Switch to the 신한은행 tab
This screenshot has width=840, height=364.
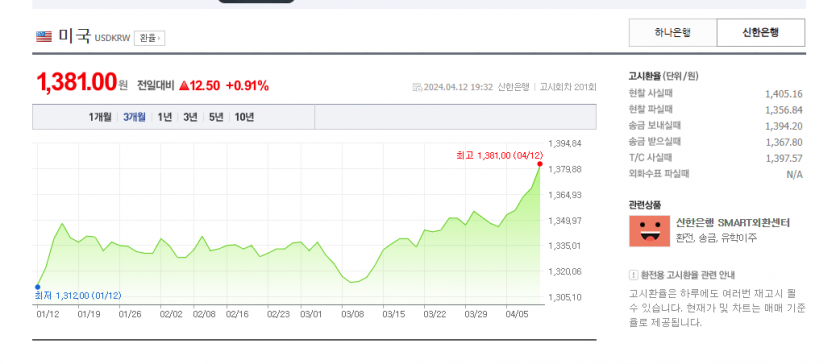(x=761, y=33)
